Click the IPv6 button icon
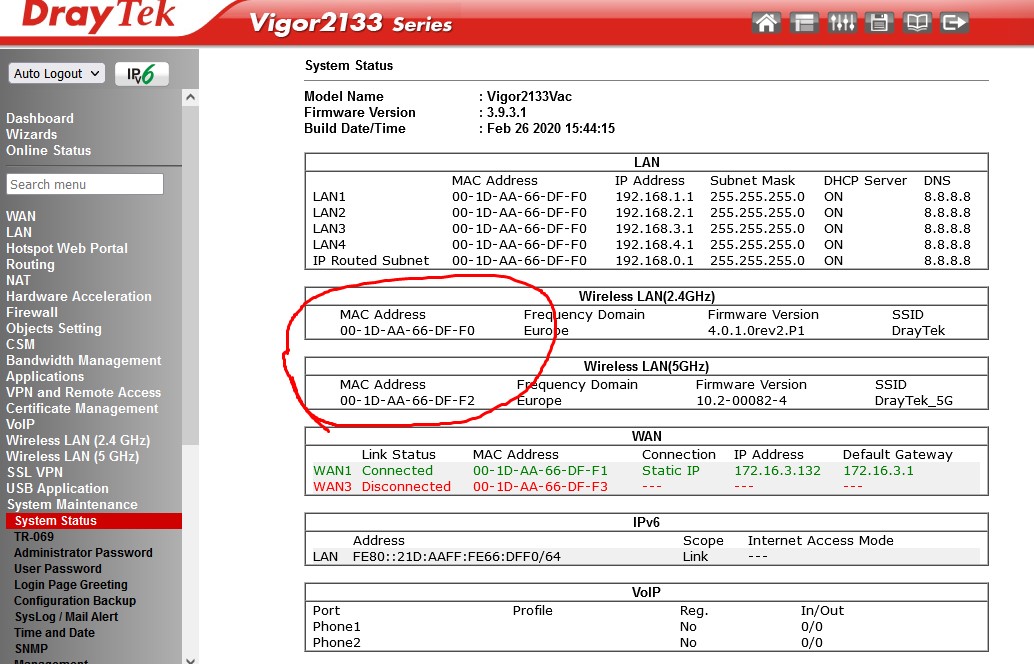Image resolution: width=1034 pixels, height=664 pixels. [142, 74]
